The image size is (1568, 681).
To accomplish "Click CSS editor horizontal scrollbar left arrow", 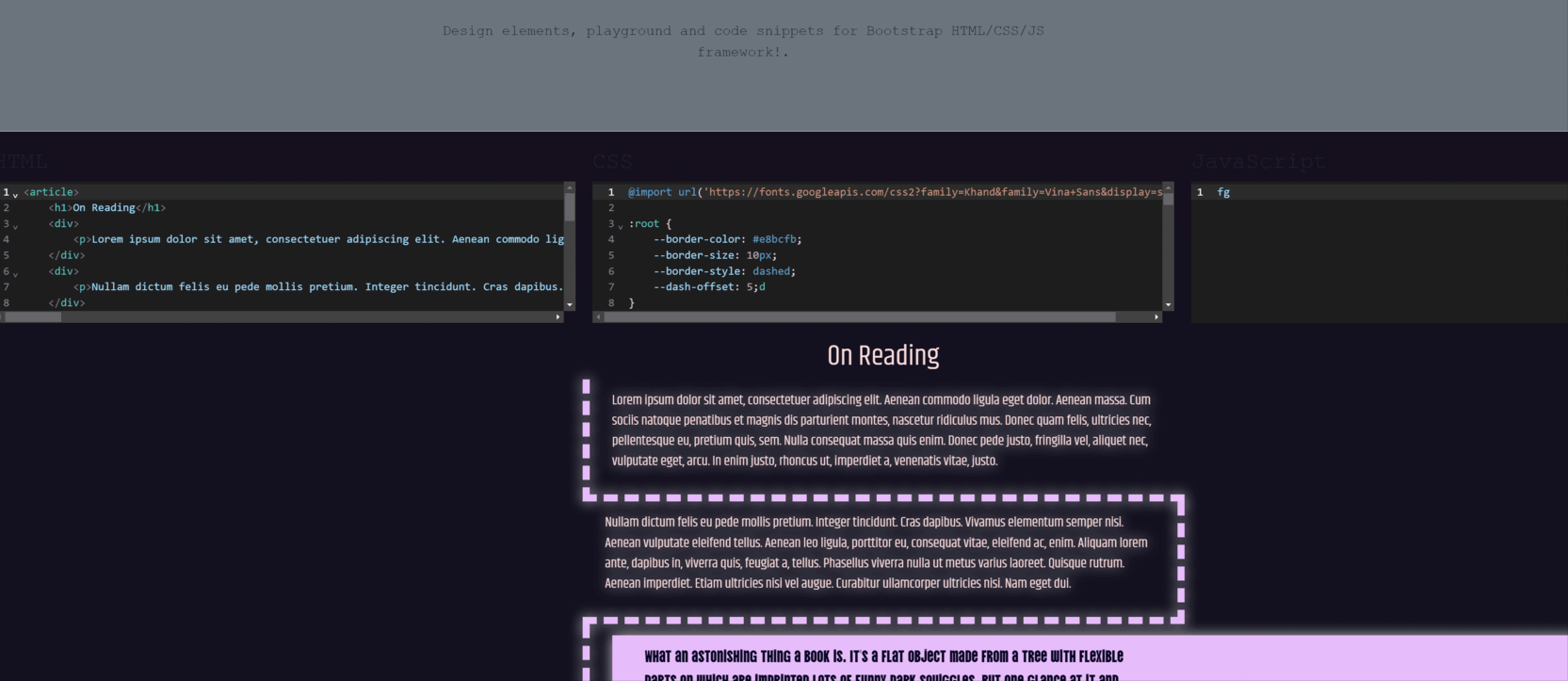I will tap(599, 317).
